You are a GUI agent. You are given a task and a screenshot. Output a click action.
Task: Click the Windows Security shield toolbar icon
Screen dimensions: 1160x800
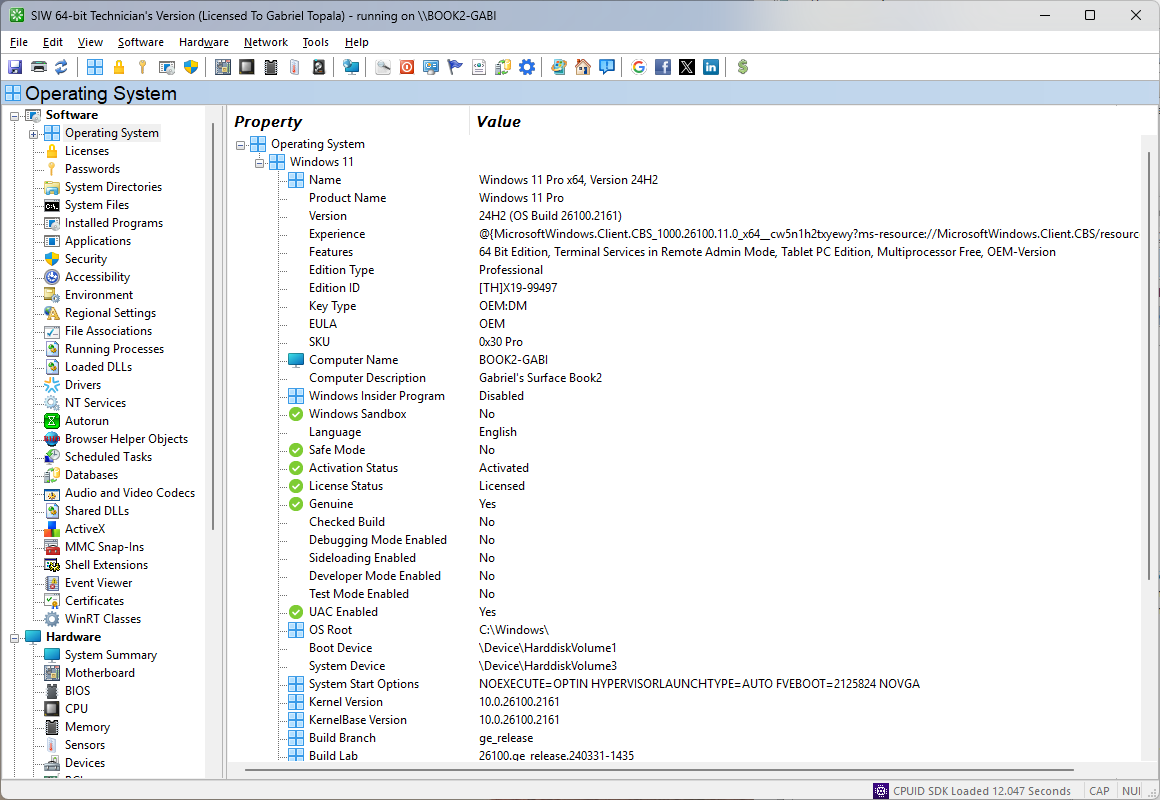click(x=191, y=67)
